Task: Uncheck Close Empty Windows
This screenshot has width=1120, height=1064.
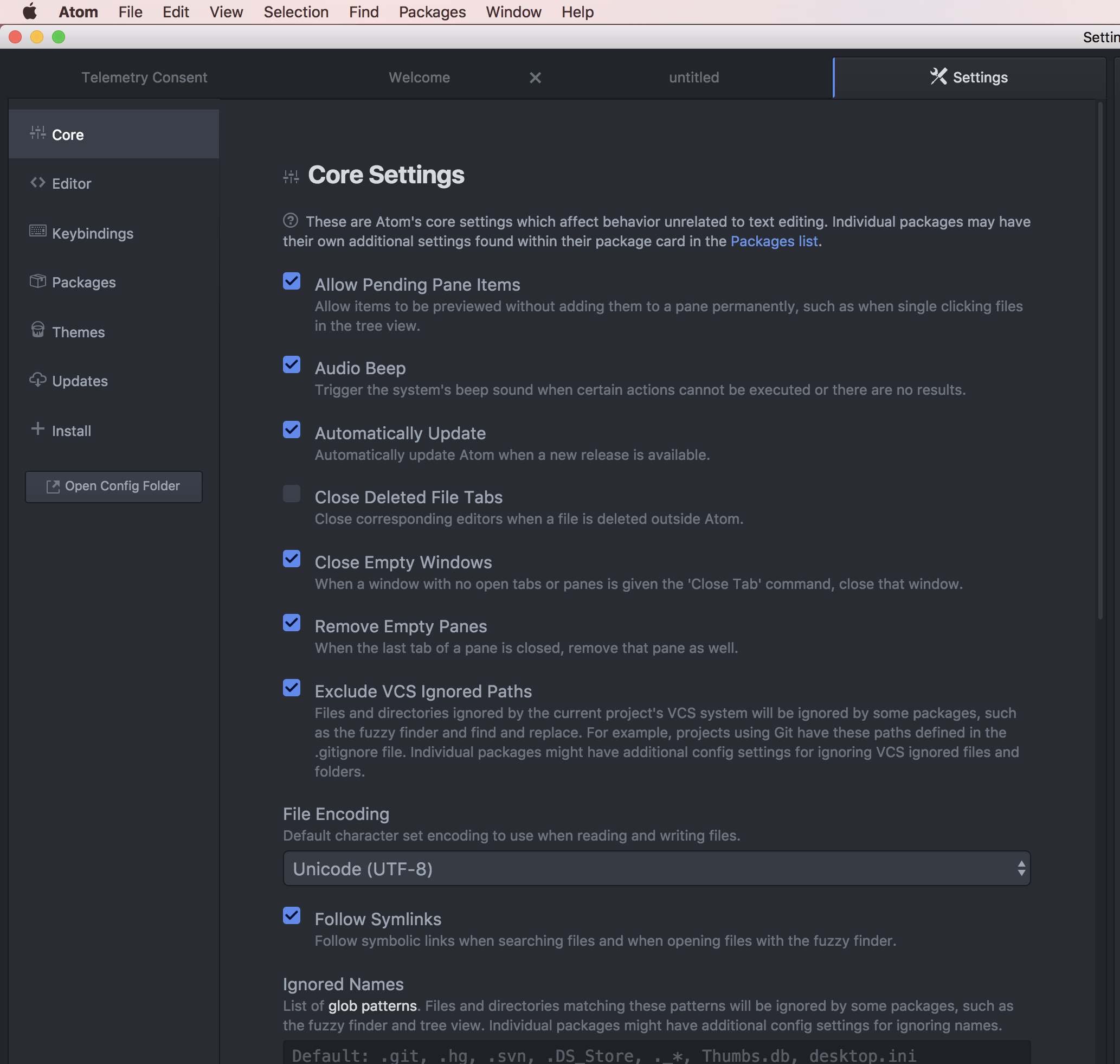Action: tap(292, 559)
